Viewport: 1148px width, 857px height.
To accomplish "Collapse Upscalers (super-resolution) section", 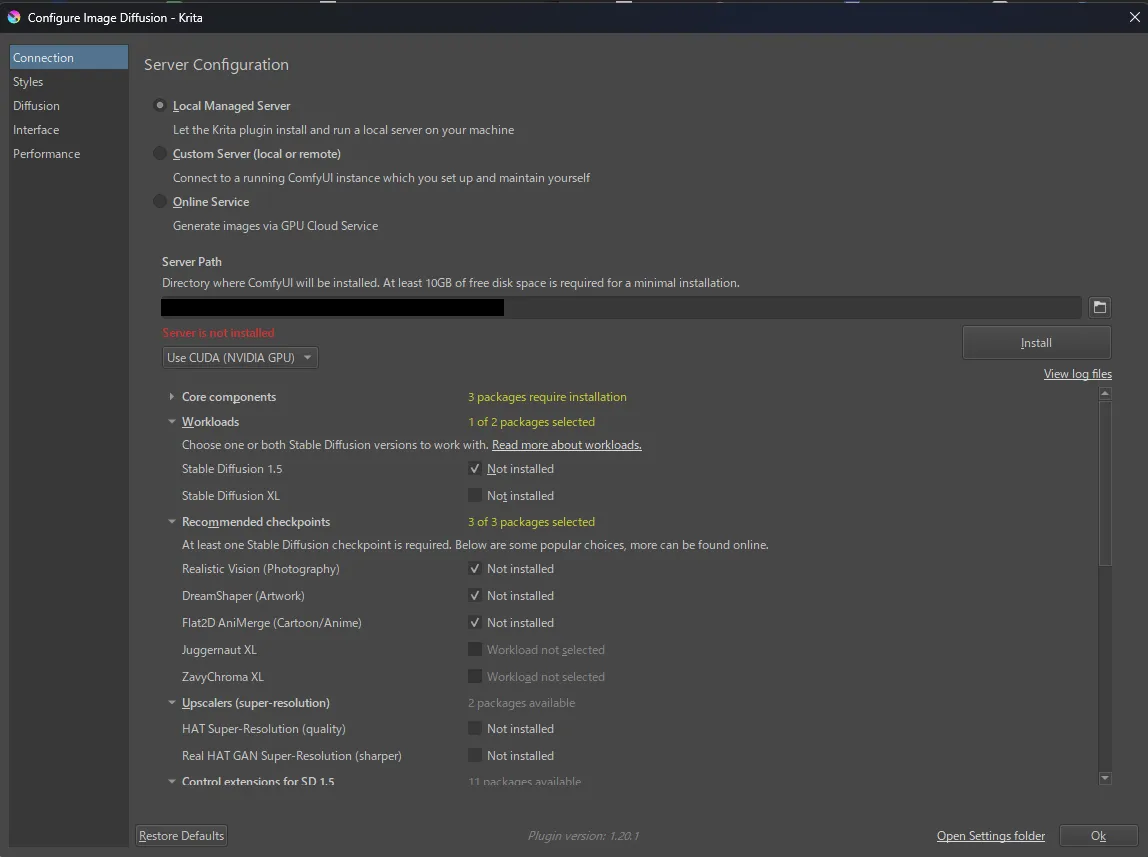I will pos(171,703).
